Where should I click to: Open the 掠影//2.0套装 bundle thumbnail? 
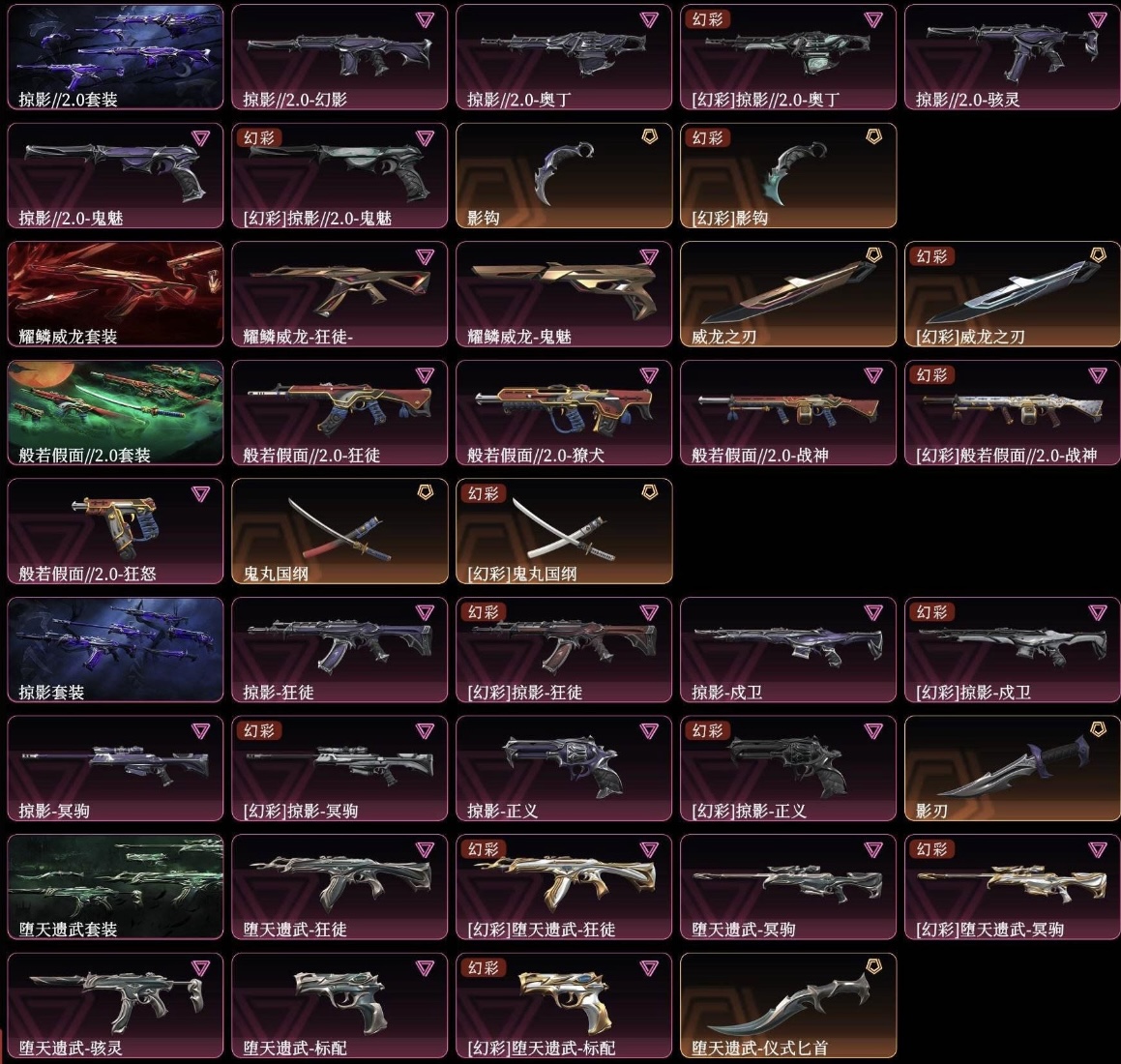[115, 57]
